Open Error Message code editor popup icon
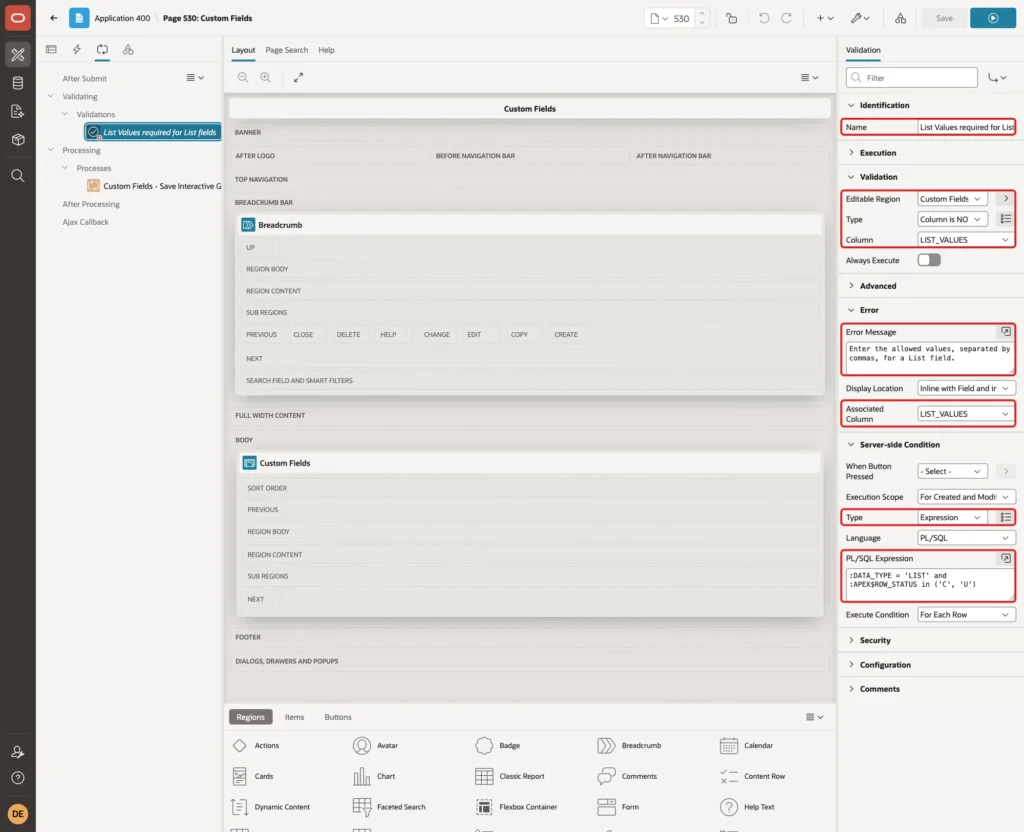 (x=1006, y=332)
